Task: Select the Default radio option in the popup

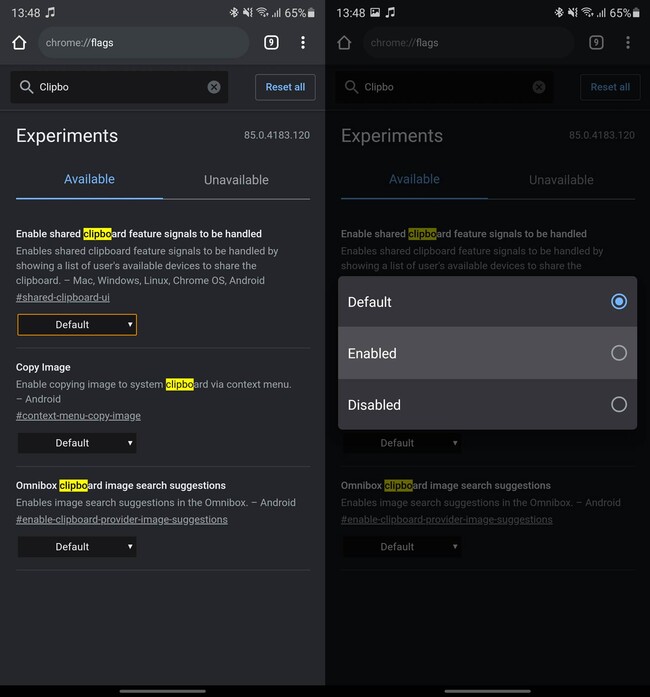Action: tap(618, 302)
